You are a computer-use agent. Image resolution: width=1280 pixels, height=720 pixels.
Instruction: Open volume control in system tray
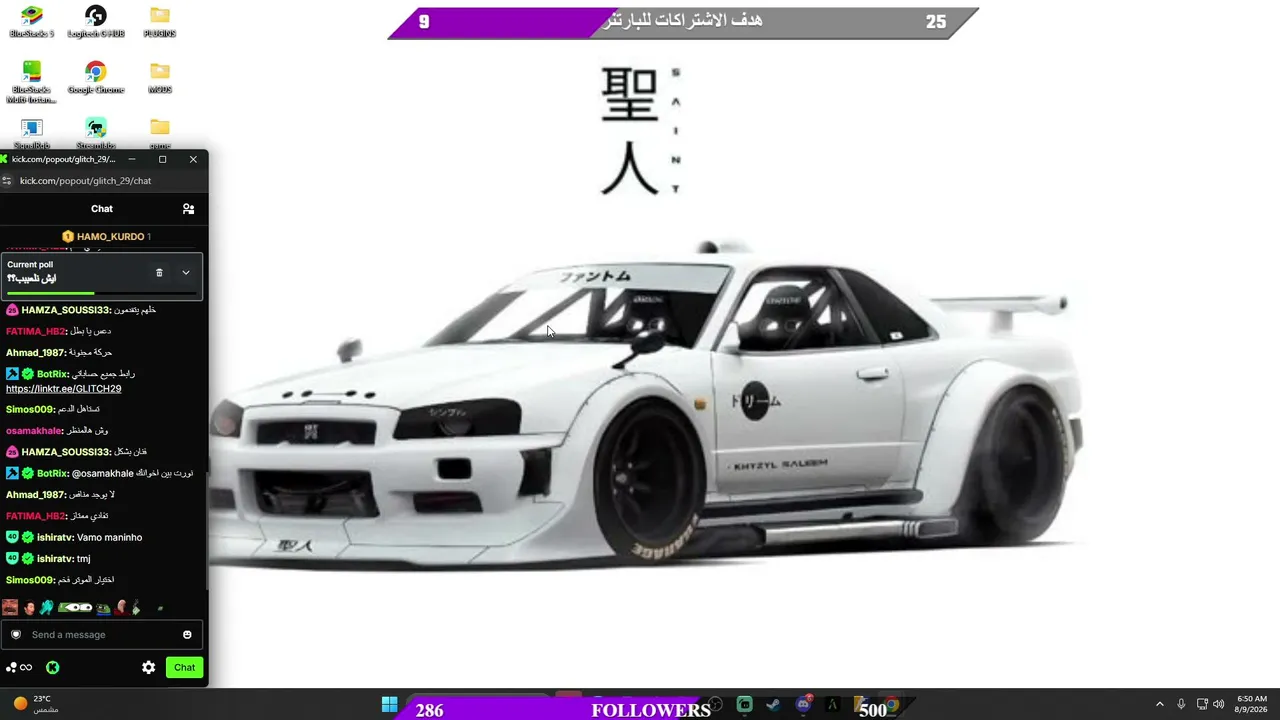pyautogui.click(x=1219, y=705)
